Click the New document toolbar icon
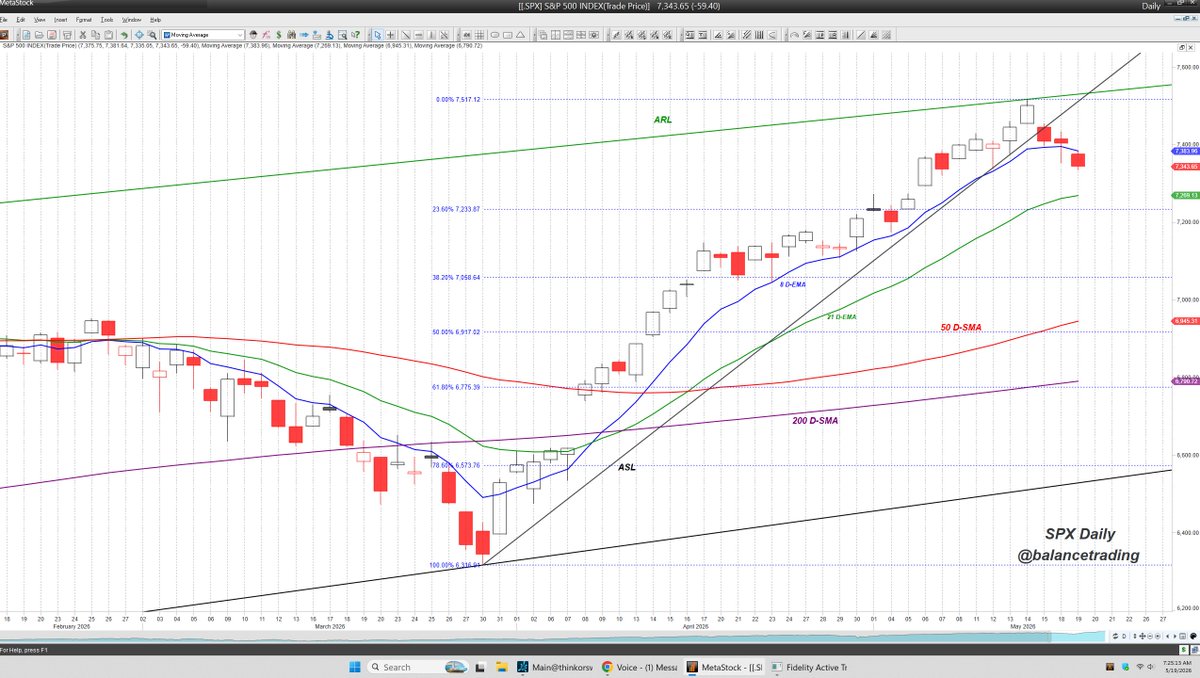 point(26,35)
